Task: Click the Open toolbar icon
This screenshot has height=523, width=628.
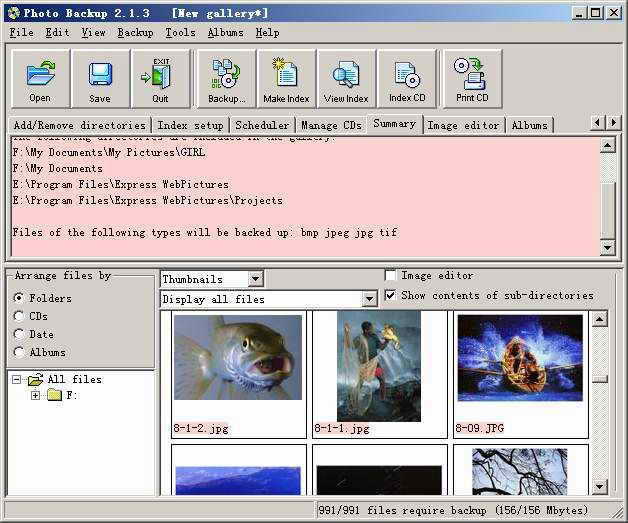Action: coord(40,78)
